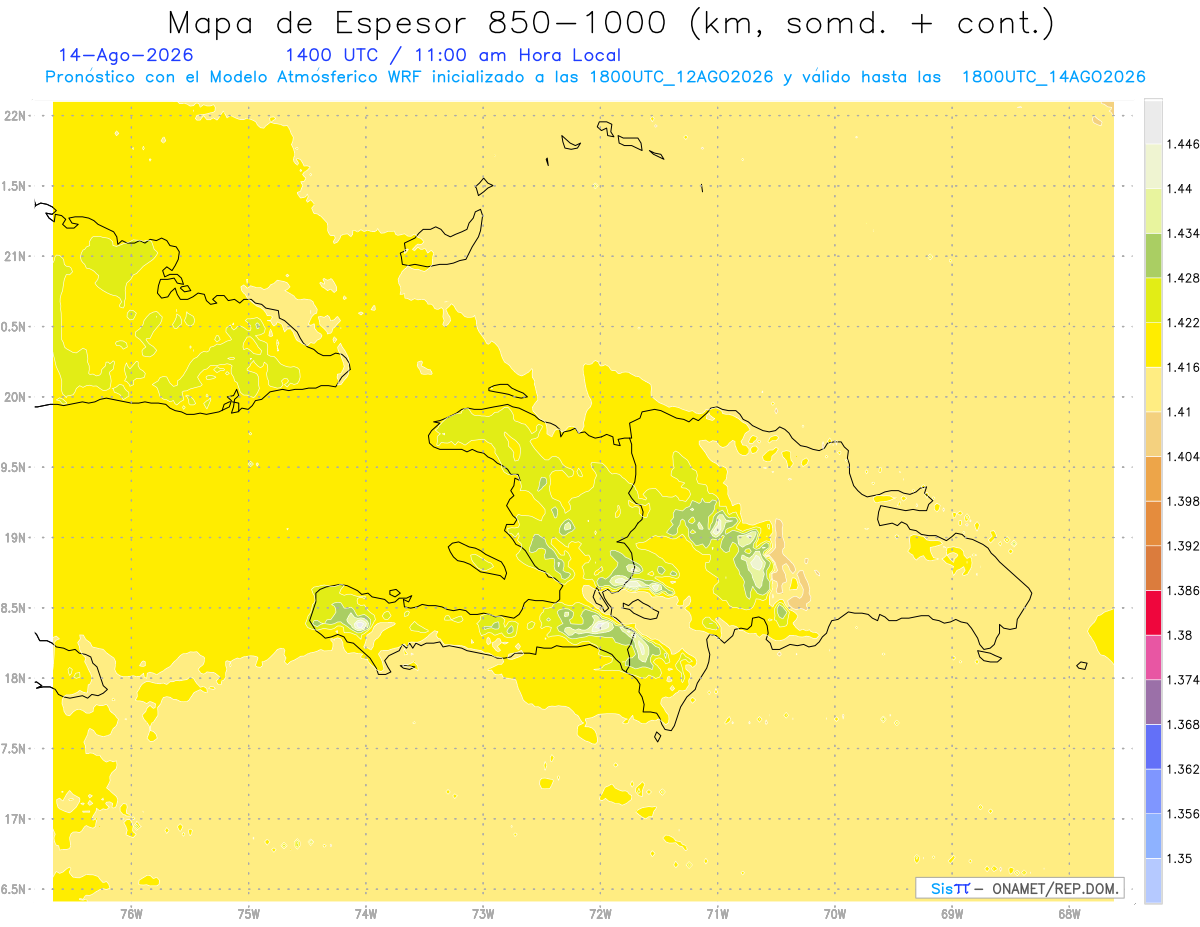This screenshot has height=927, width=1200.
Task: Pick the purple swatch between 1.374 and 1.368
Action: pyautogui.click(x=1153, y=702)
